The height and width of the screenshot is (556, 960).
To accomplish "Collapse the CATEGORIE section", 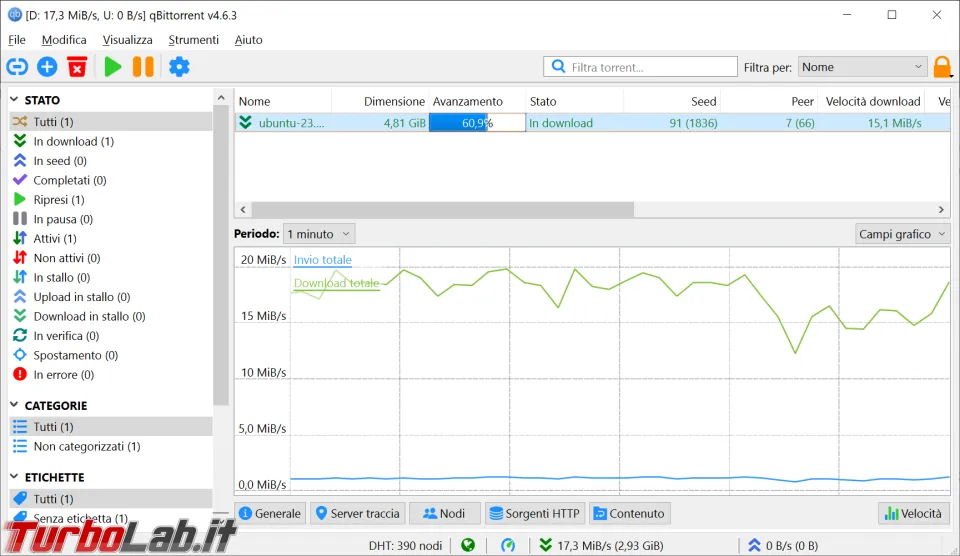I will (x=14, y=405).
